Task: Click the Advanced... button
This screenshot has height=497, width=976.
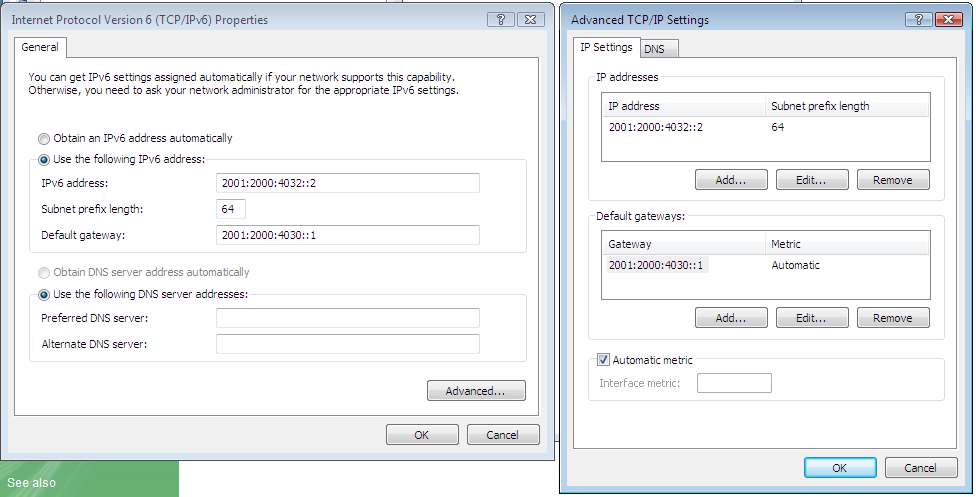Action: tap(476, 391)
